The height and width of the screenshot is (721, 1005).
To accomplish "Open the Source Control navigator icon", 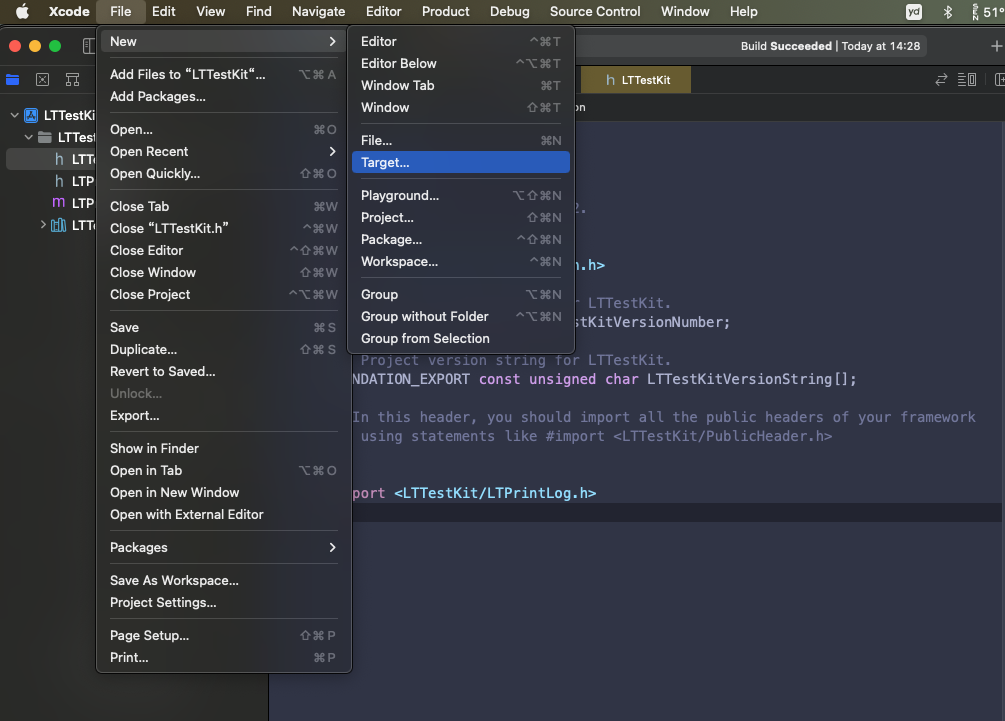I will [42, 79].
